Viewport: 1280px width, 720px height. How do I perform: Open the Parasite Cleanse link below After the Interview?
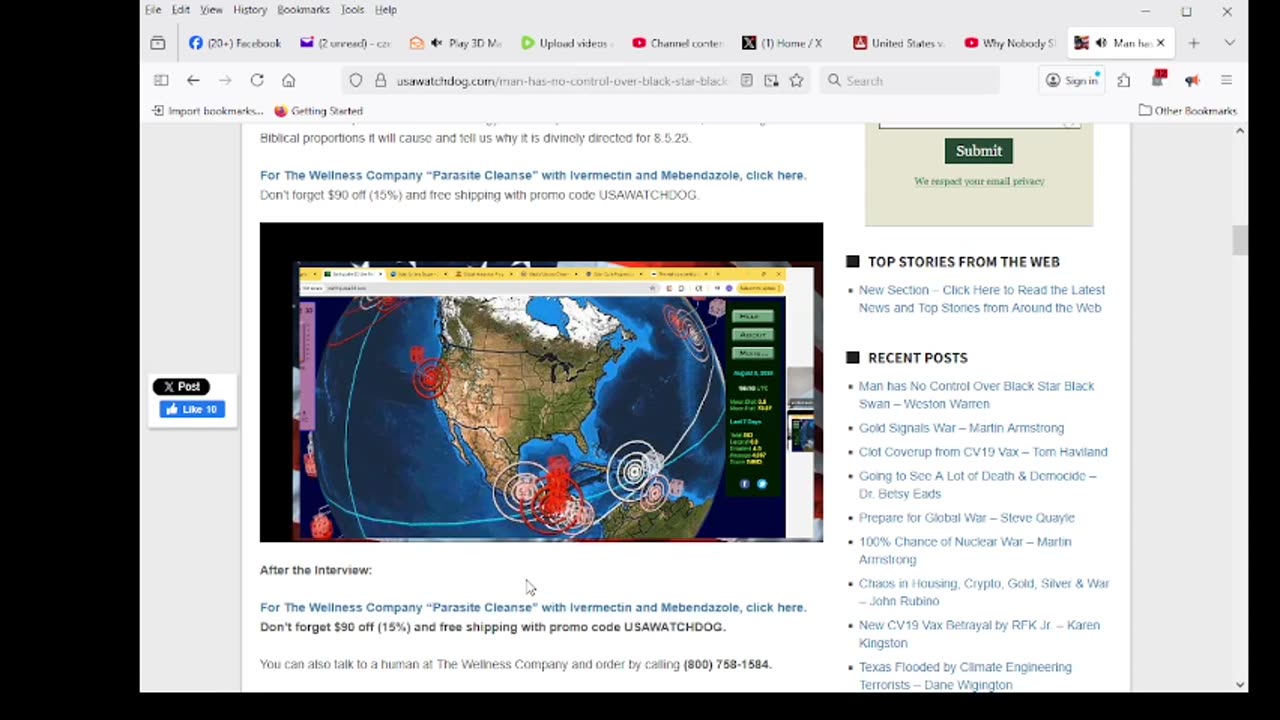point(533,607)
